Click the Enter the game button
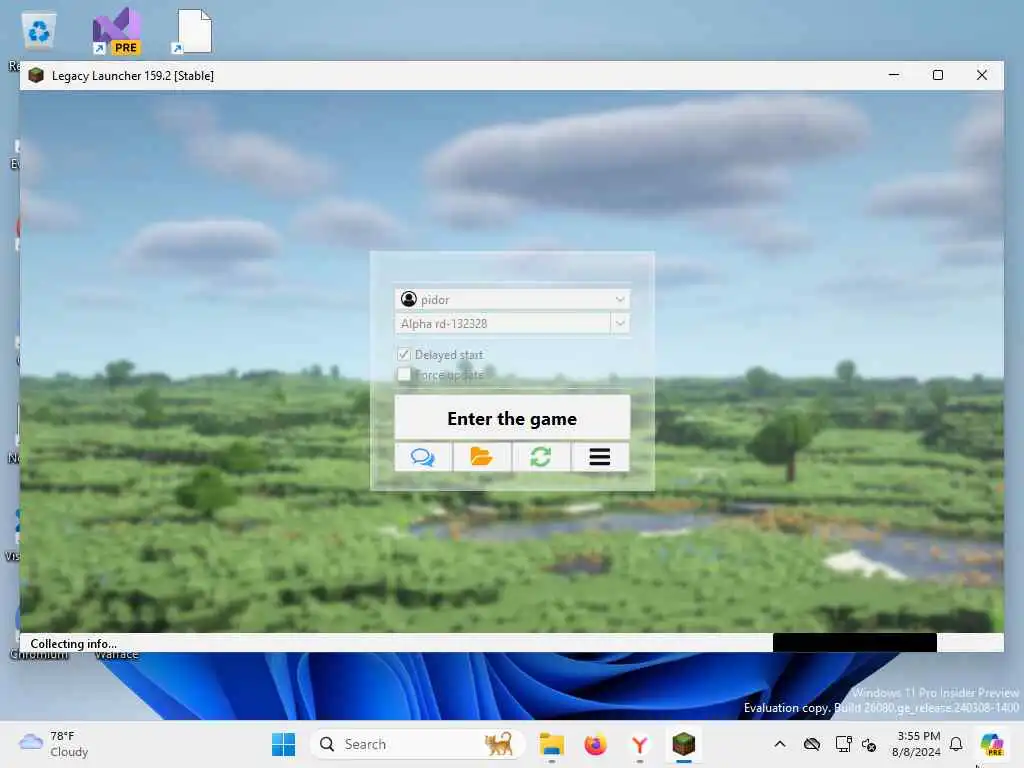This screenshot has width=1024, height=768. tap(512, 418)
